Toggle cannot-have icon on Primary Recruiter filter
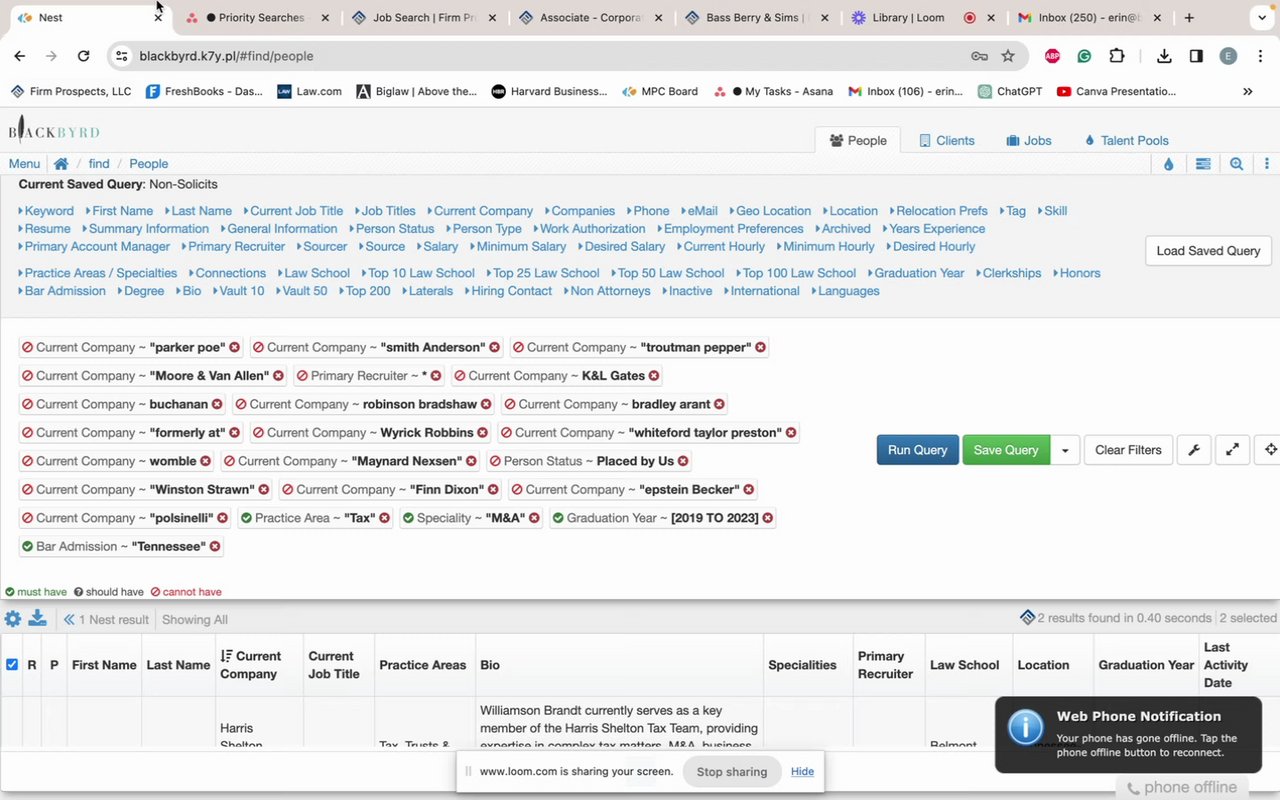The width and height of the screenshot is (1280, 800). (302, 376)
